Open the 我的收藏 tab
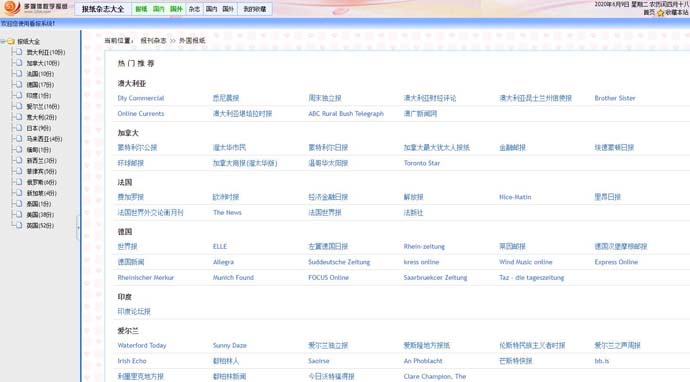 tap(255, 9)
